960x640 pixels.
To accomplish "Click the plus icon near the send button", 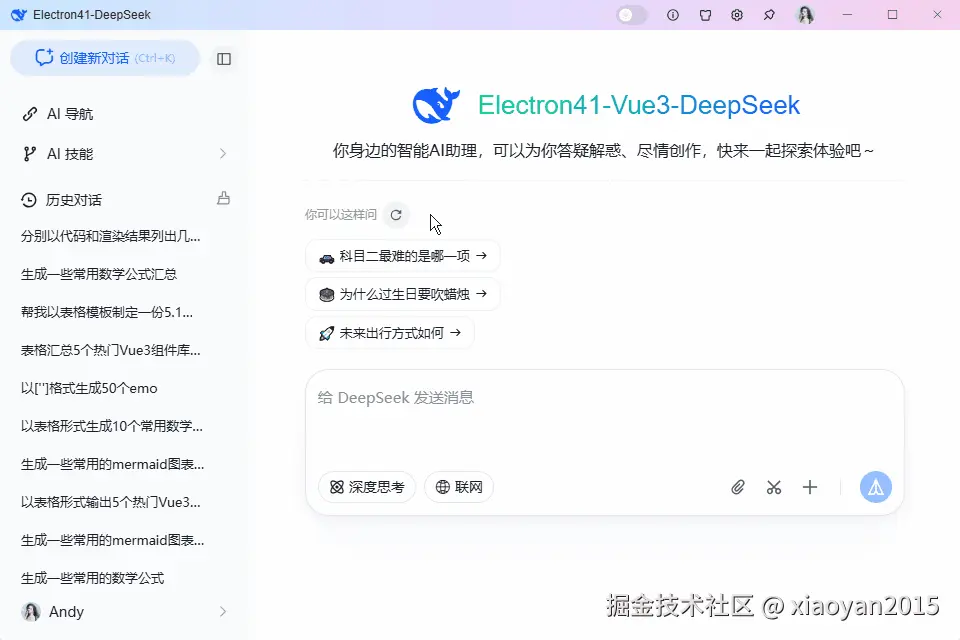I will 810,487.
